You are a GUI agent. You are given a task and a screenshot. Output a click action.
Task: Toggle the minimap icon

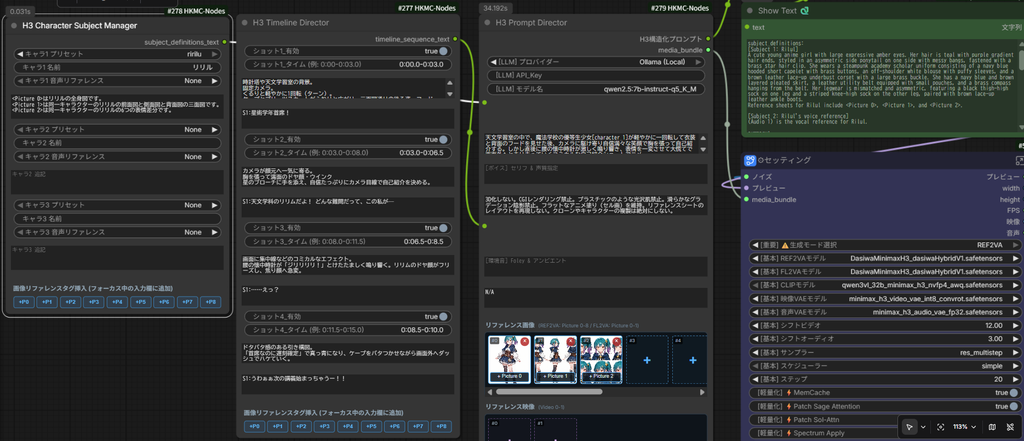993,427
